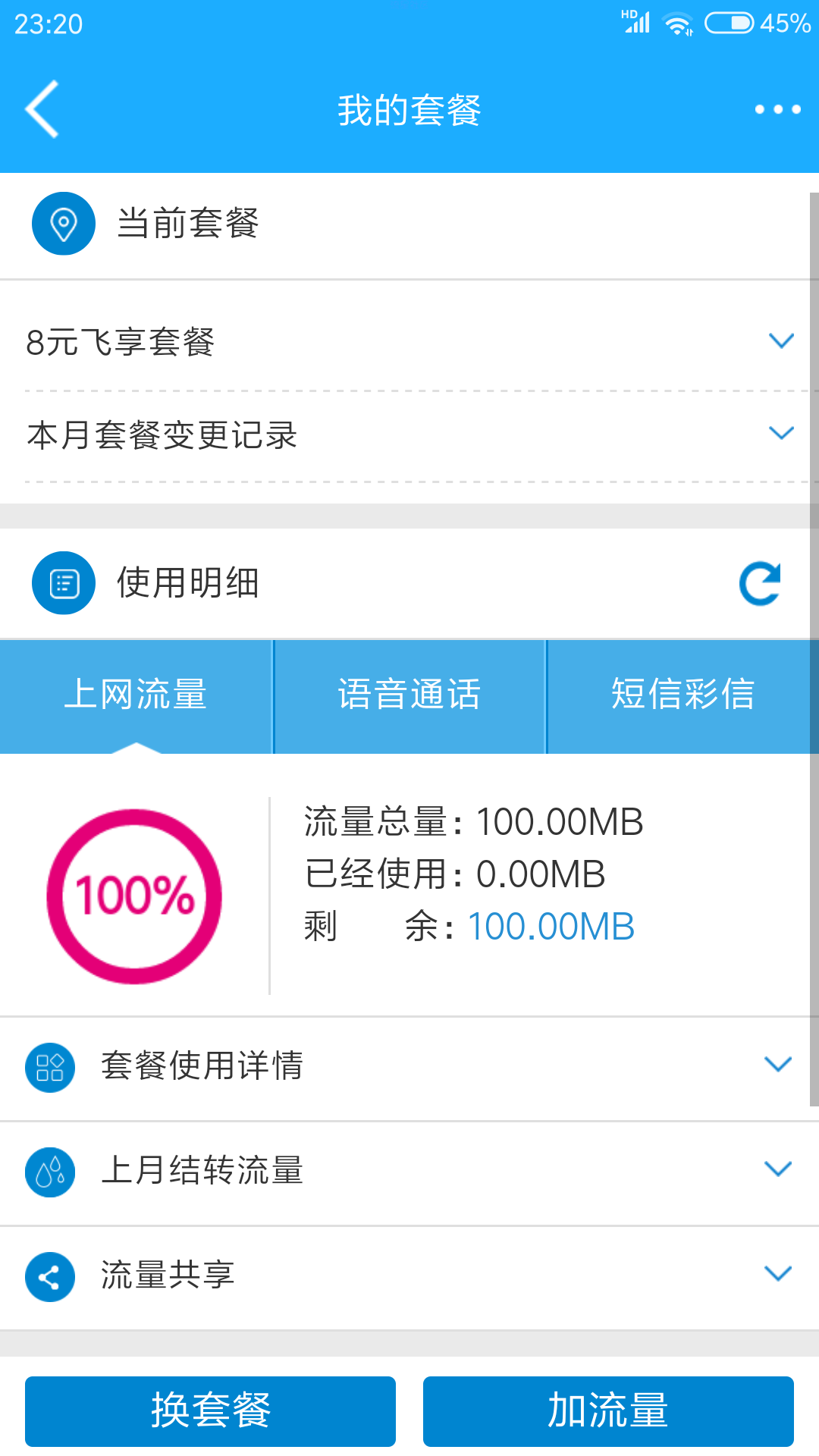Tap the water drops icon for 上月结转流量
The height and width of the screenshot is (1456, 819).
[50, 1172]
